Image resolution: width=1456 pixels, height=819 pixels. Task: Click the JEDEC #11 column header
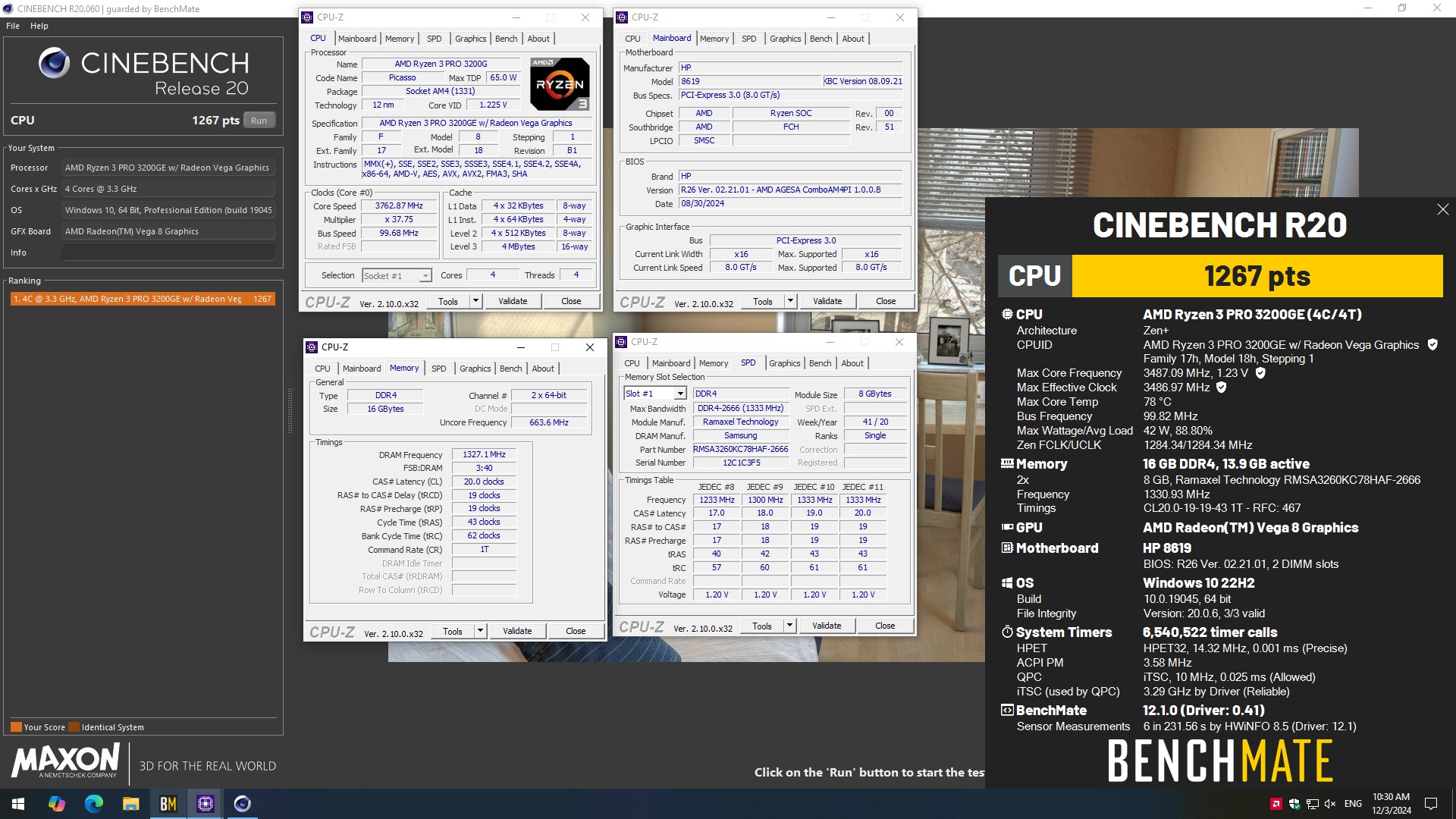click(x=863, y=487)
